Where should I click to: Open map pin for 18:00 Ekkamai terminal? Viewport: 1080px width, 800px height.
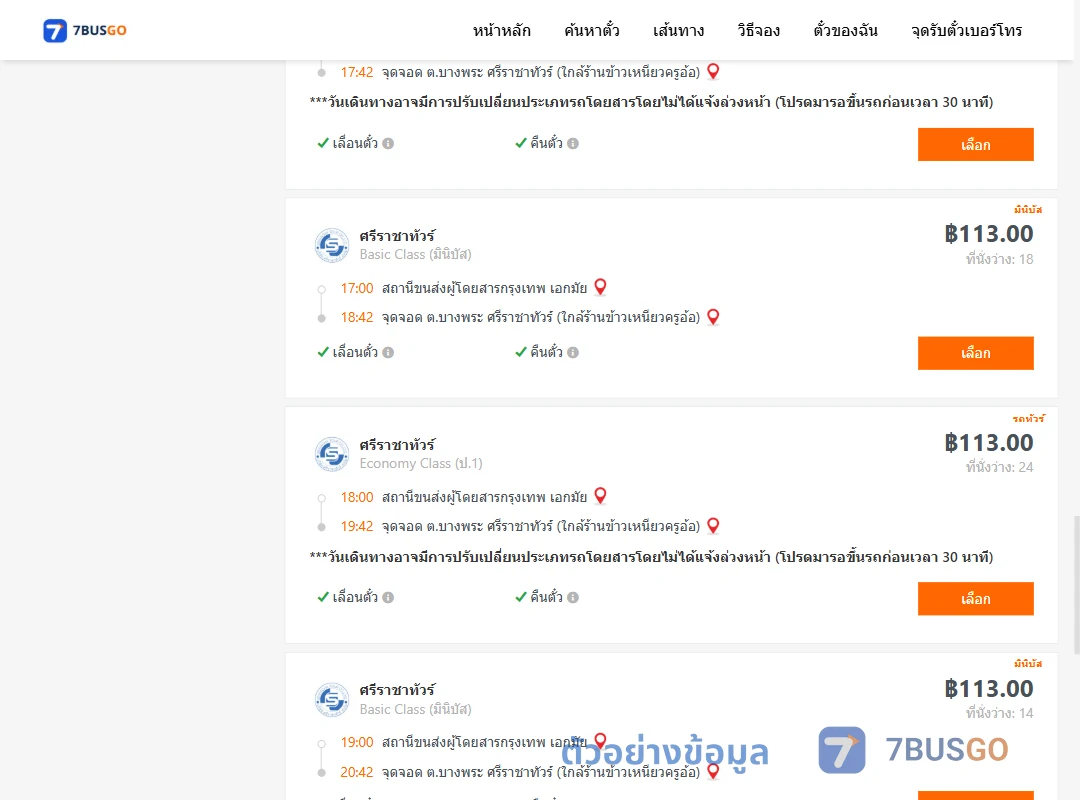(601, 495)
